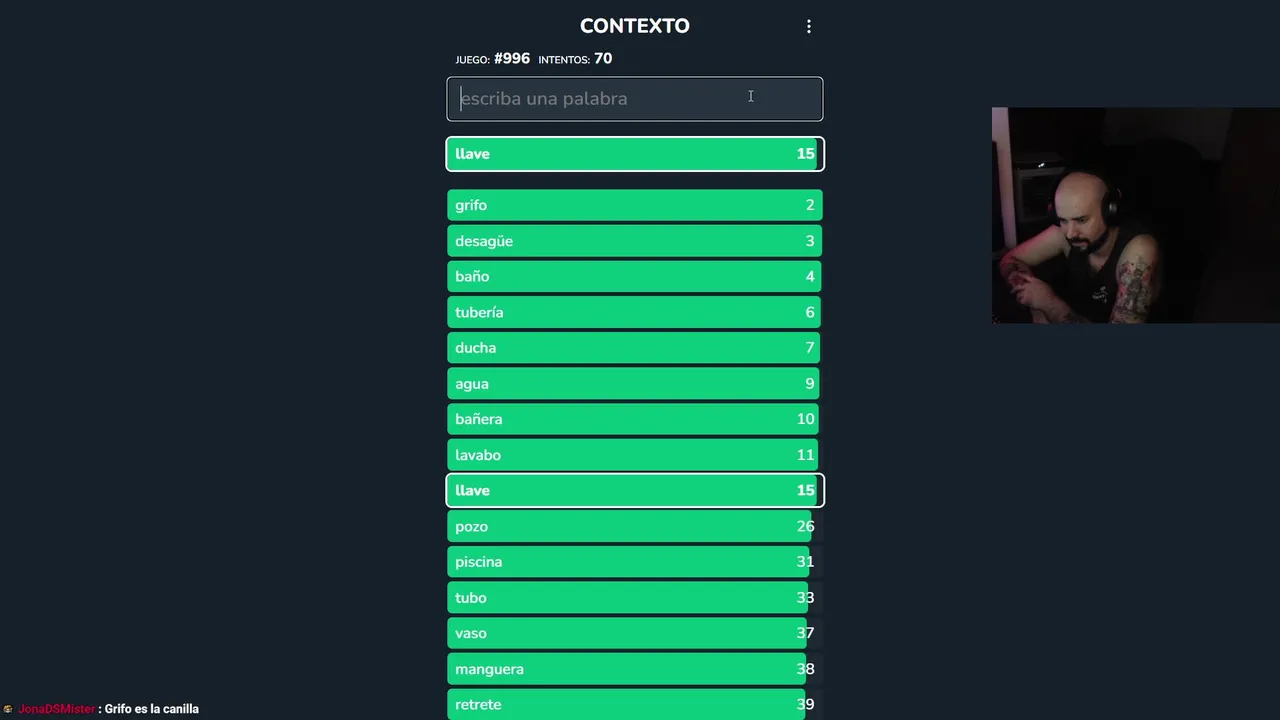Select the "grifo" guess row
The image size is (1280, 720).
click(x=634, y=205)
